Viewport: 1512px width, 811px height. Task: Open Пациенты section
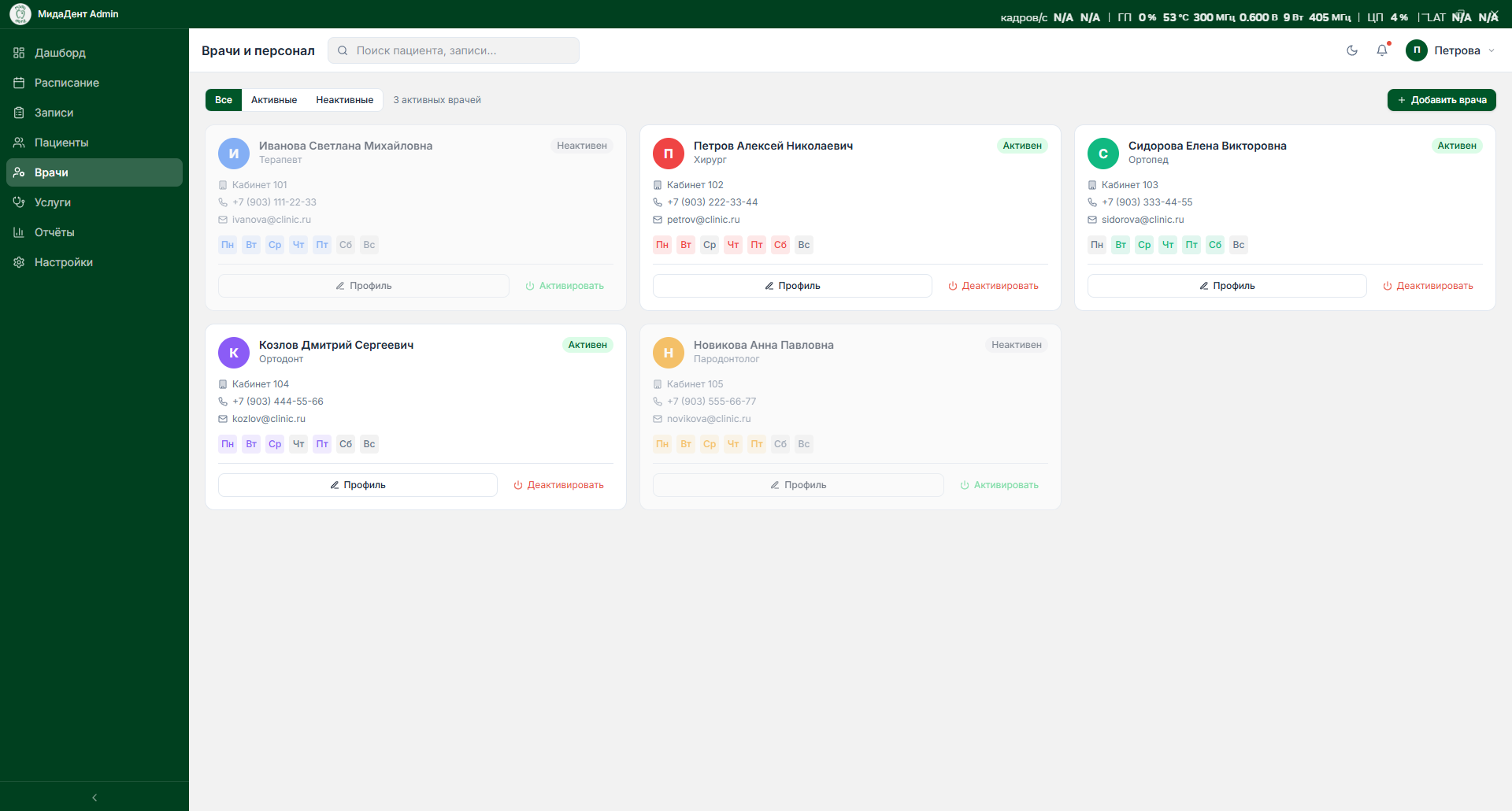(x=94, y=143)
